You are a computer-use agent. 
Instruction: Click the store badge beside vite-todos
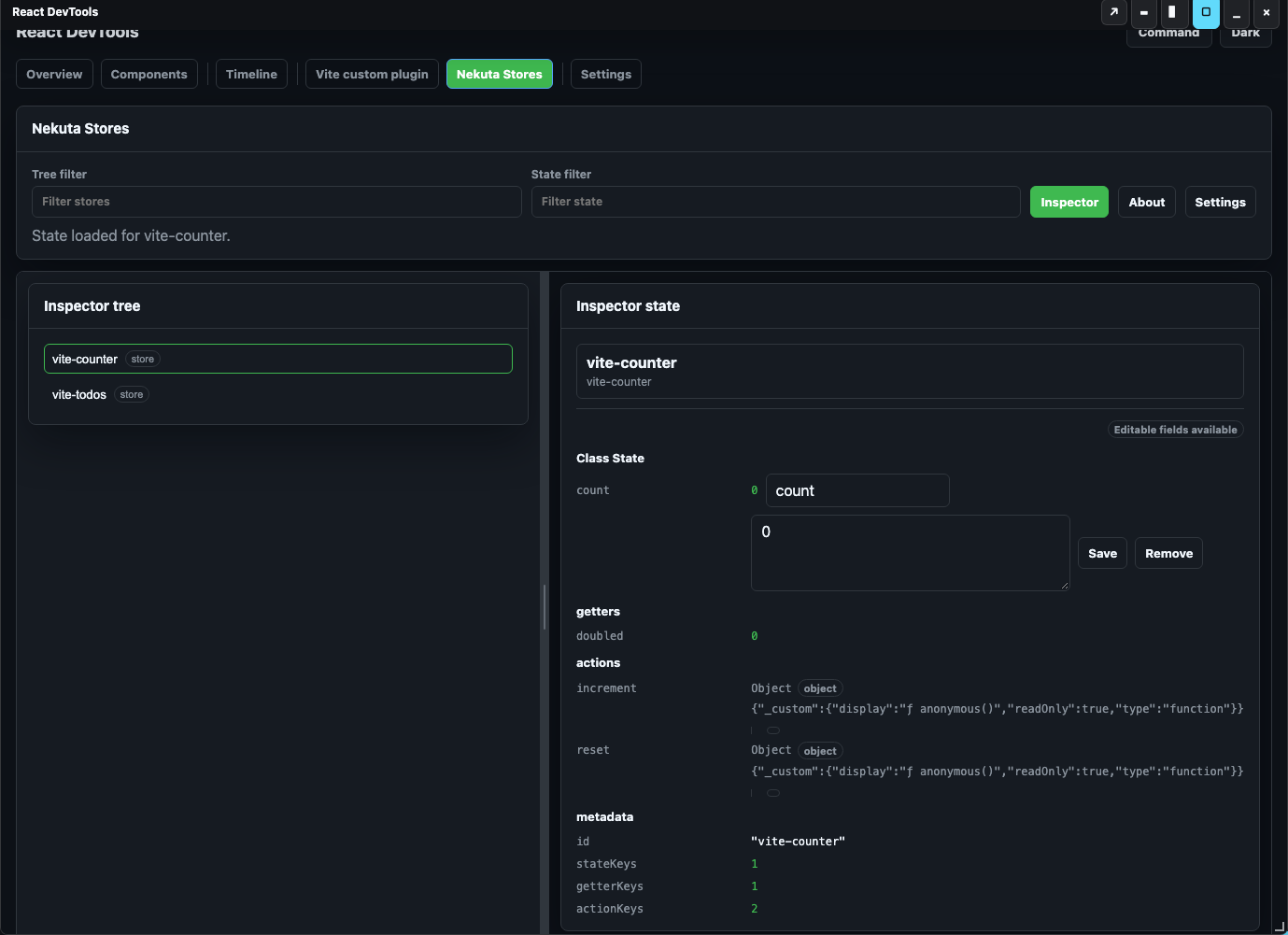(132, 394)
